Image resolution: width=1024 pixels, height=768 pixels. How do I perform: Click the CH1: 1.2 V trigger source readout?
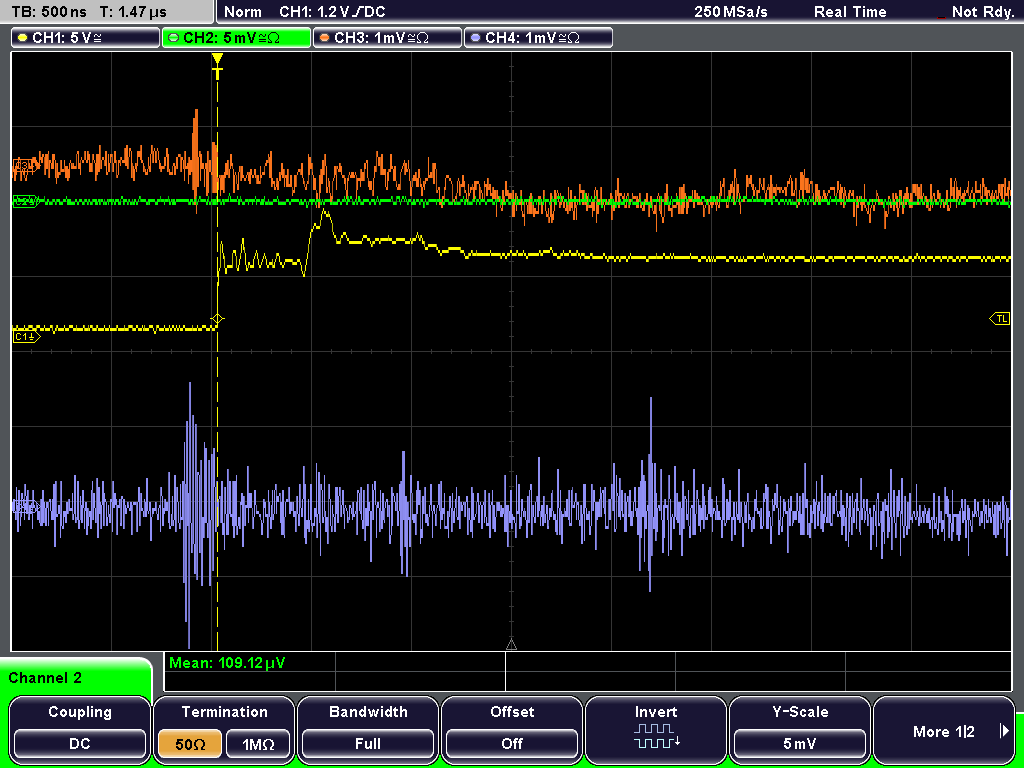coord(332,12)
